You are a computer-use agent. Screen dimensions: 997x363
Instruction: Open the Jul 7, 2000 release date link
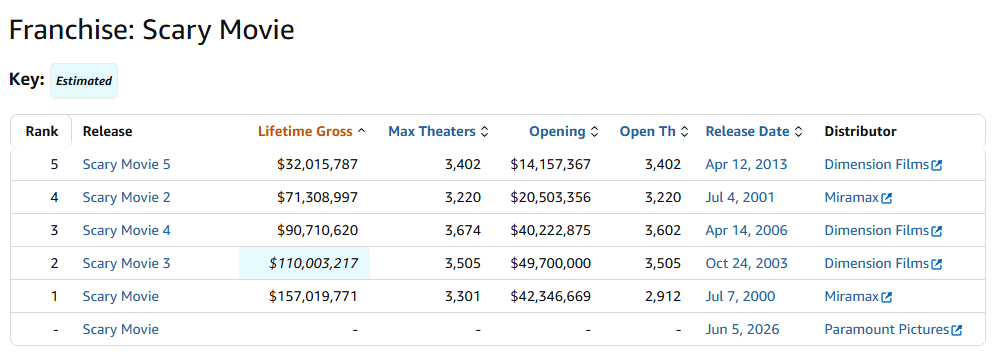pyautogui.click(x=740, y=296)
